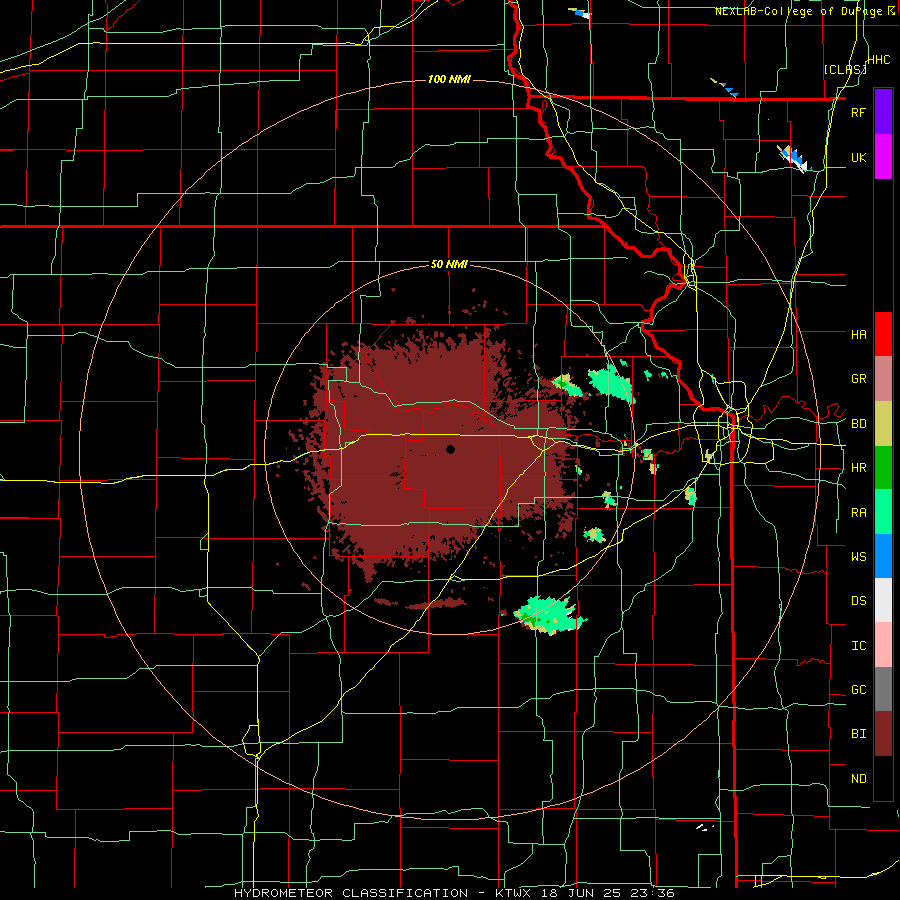900x900 pixels.
Task: Click the UK legend label
Action: pos(858,157)
